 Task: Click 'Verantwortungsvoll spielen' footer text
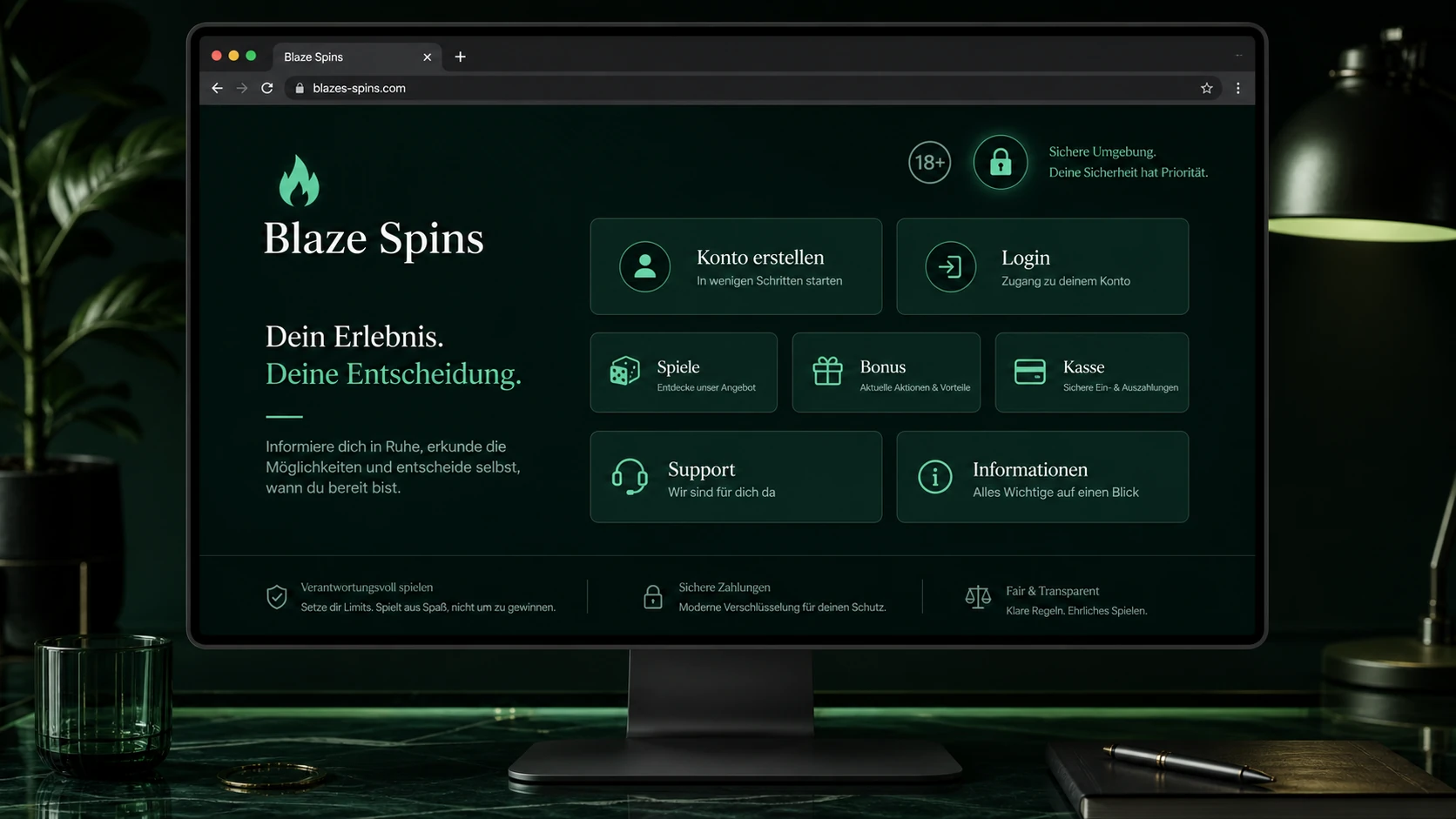pyautogui.click(x=367, y=587)
